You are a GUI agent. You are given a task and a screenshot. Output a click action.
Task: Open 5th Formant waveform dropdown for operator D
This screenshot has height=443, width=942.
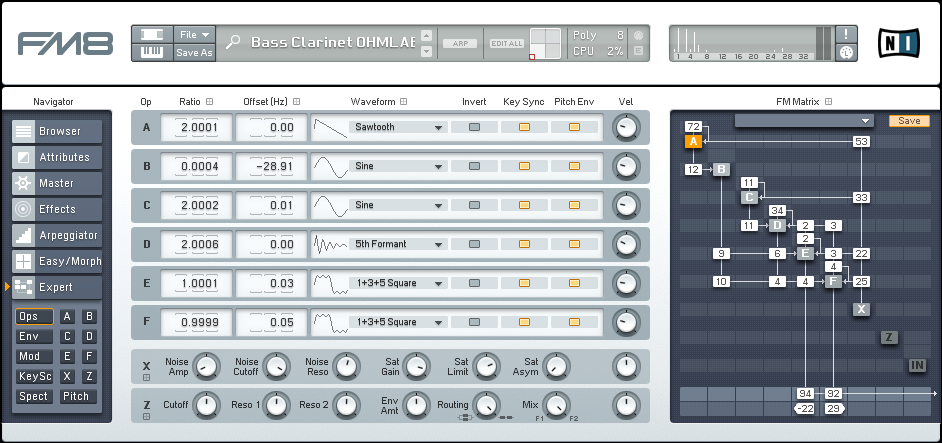tap(398, 244)
